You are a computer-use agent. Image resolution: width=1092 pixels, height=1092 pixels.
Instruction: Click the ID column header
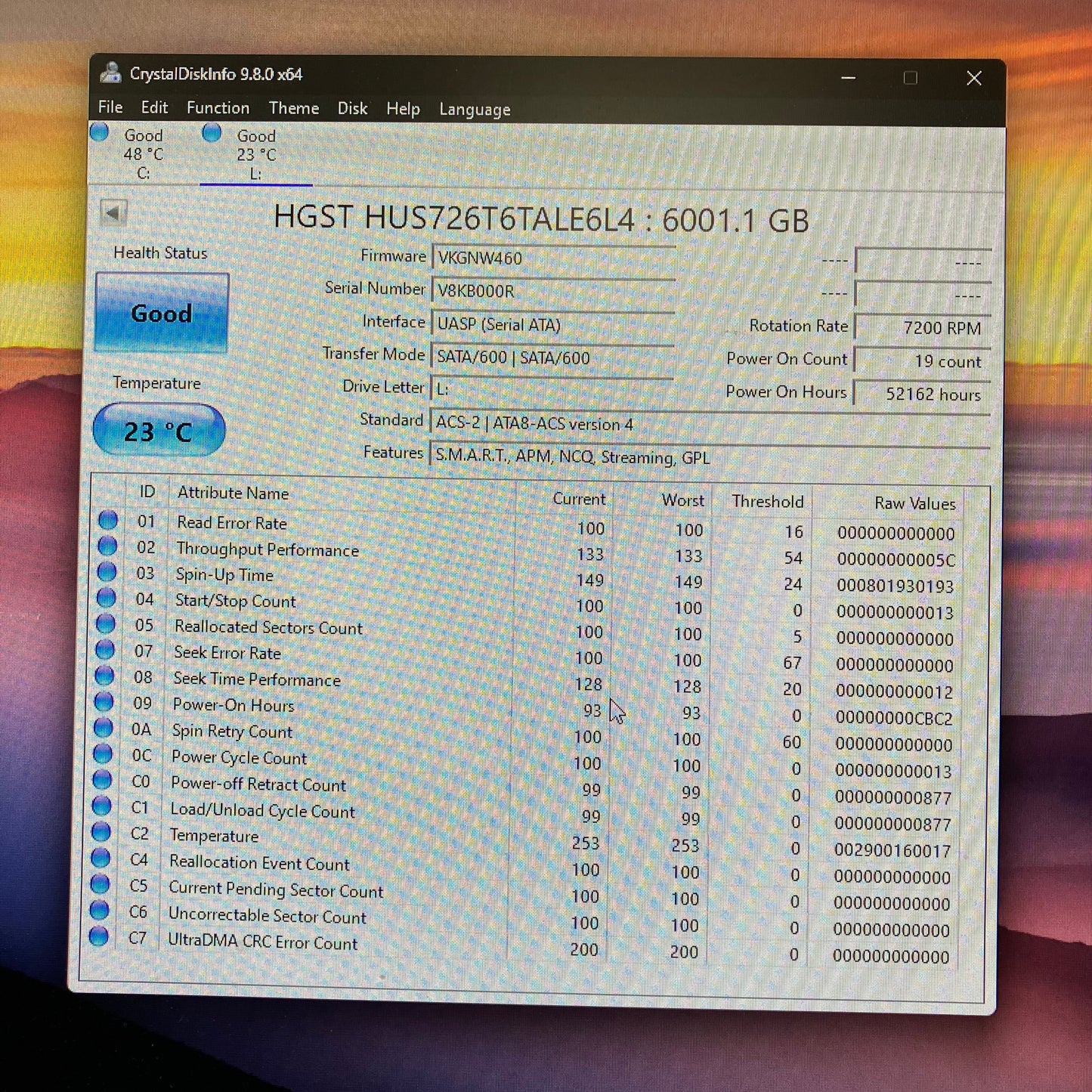click(147, 492)
